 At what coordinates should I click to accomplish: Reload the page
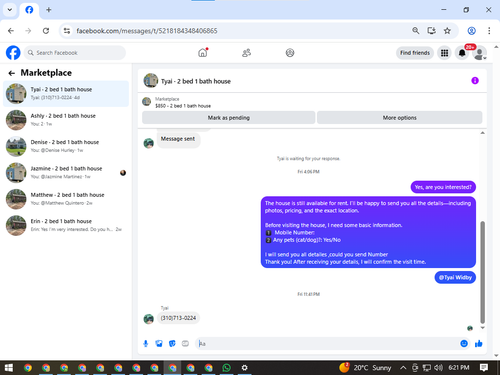46,31
